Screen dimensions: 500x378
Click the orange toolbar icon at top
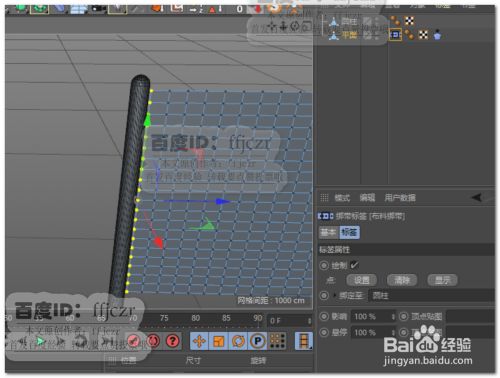(157, 7)
